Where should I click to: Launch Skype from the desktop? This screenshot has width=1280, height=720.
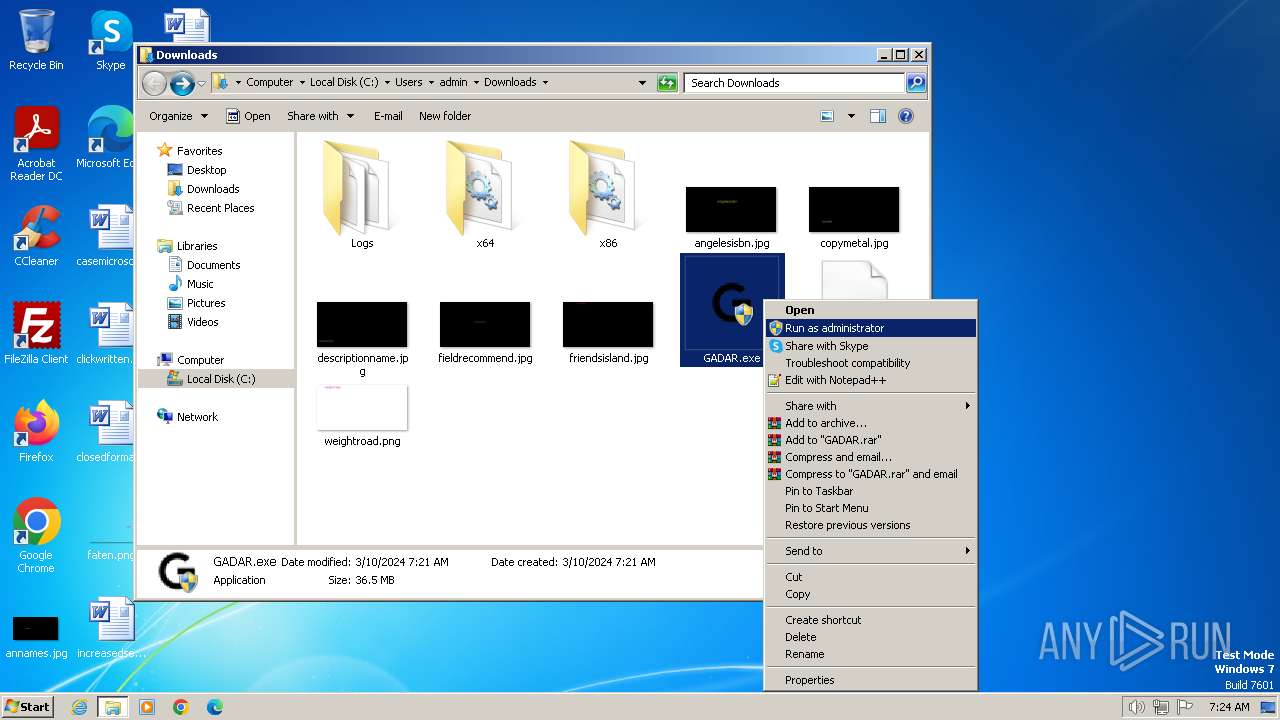pyautogui.click(x=110, y=40)
